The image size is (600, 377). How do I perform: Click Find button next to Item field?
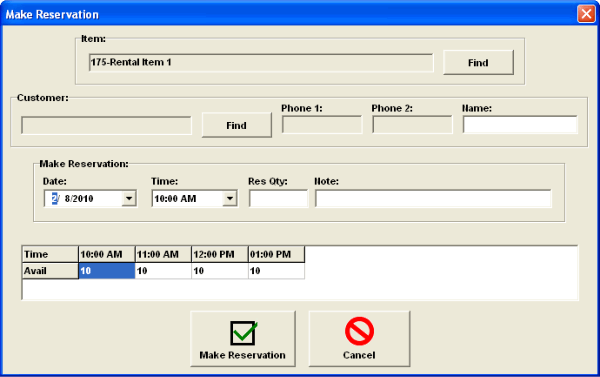click(478, 62)
